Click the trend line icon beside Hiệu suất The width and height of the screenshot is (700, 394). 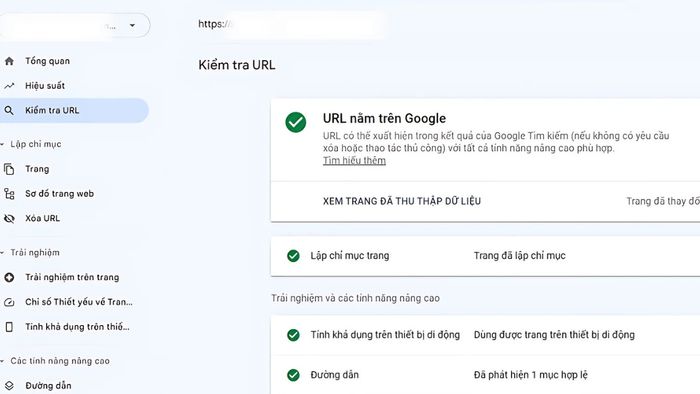9,86
